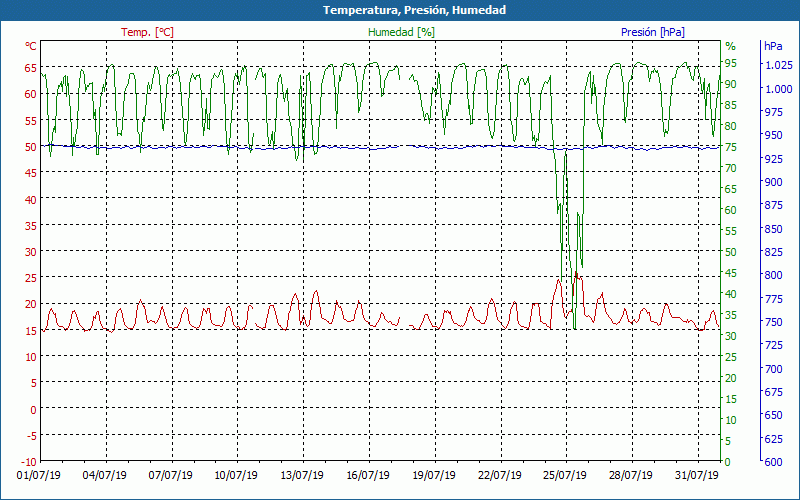800x500 pixels.
Task: Select the blue Presión [hPa] legend label
Action: point(653,32)
